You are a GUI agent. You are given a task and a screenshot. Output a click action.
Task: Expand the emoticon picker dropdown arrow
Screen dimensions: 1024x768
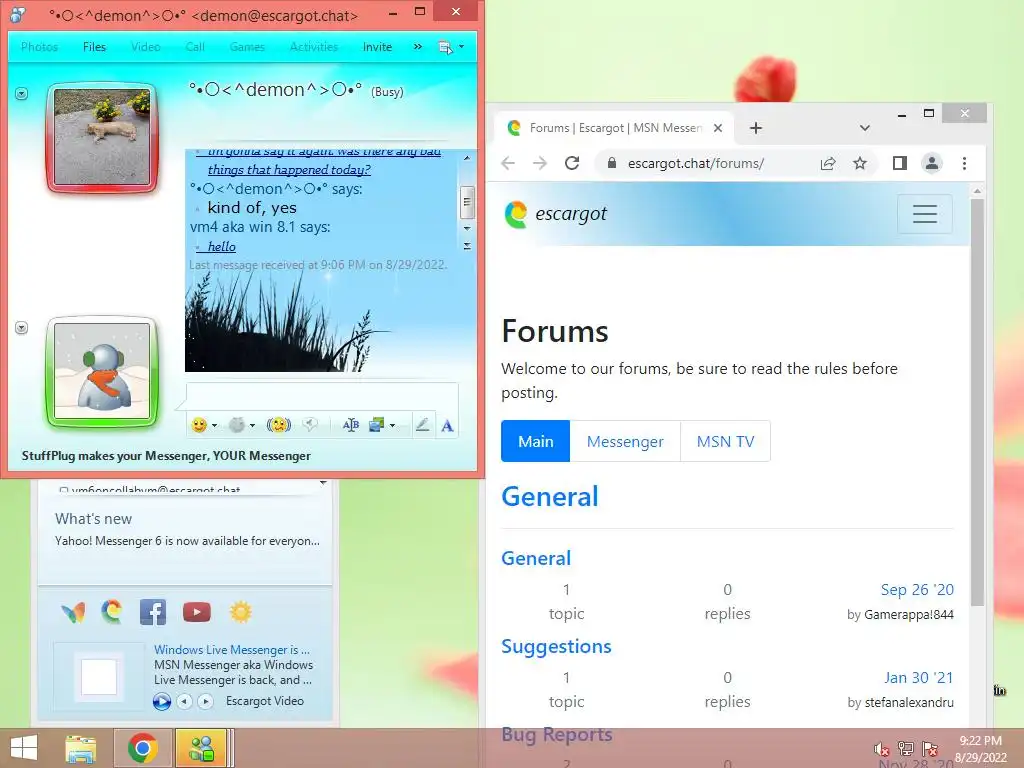point(214,425)
